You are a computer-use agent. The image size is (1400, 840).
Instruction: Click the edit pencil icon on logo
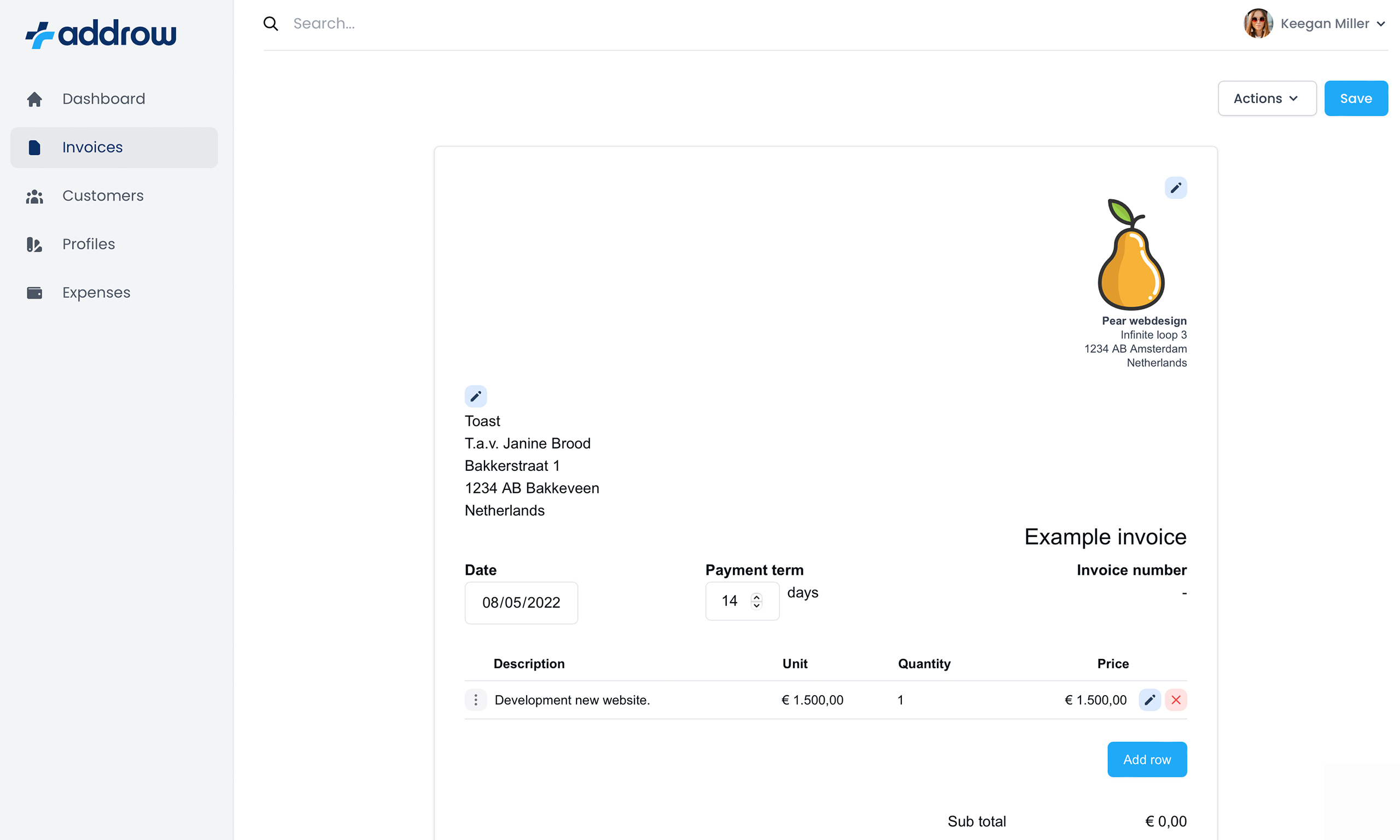click(x=1175, y=188)
